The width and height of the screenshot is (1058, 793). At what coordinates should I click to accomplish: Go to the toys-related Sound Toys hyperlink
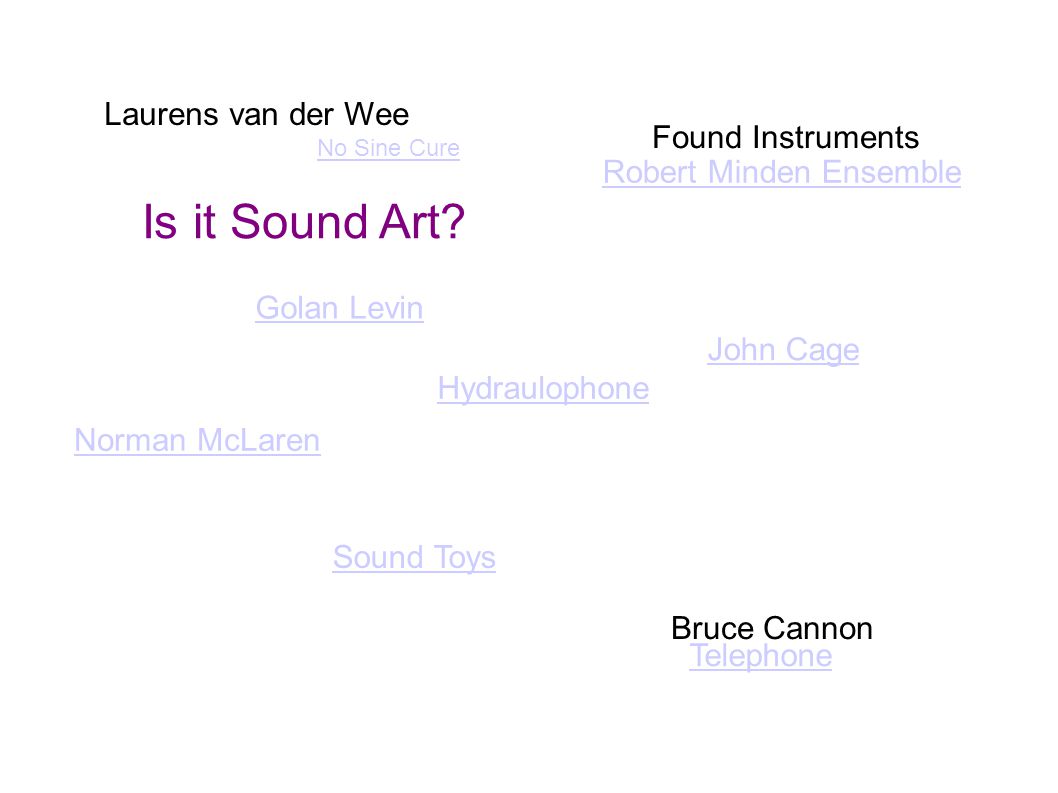coord(414,558)
